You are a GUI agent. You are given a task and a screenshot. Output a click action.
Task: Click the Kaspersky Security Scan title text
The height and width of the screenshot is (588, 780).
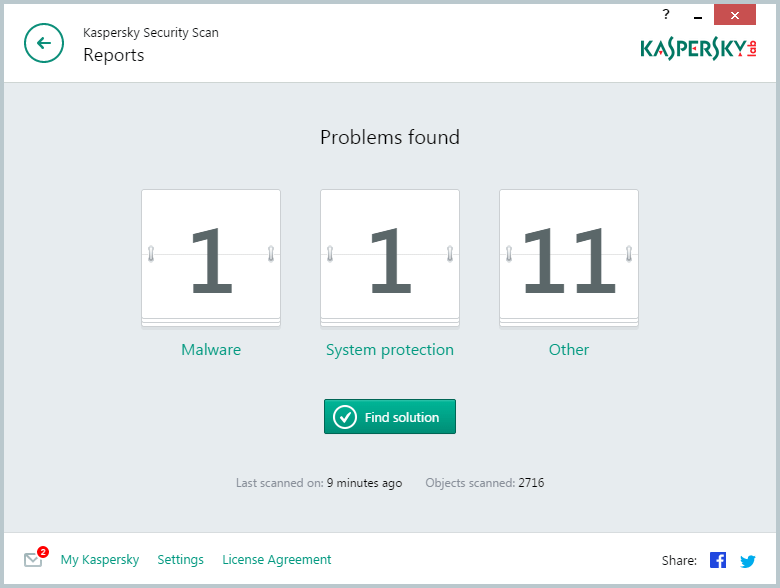[151, 33]
